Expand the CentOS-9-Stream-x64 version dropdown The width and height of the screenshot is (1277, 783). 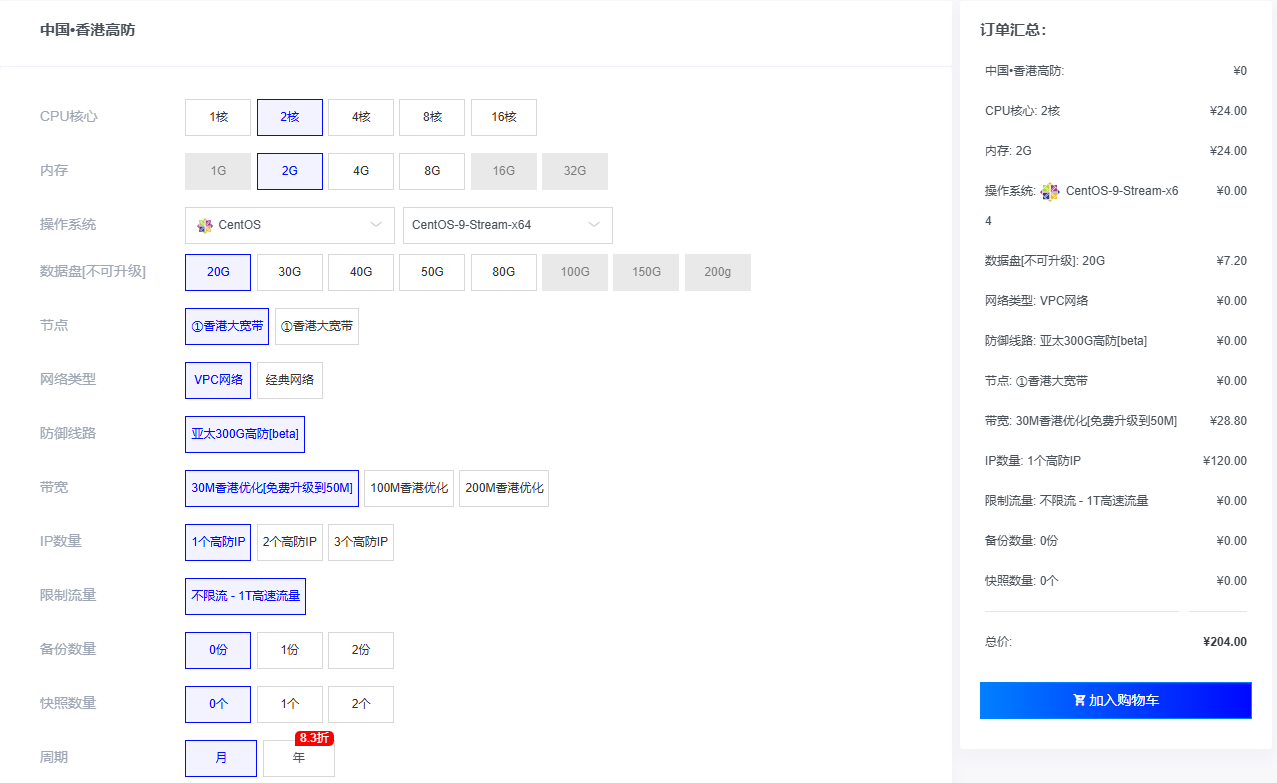click(x=507, y=225)
